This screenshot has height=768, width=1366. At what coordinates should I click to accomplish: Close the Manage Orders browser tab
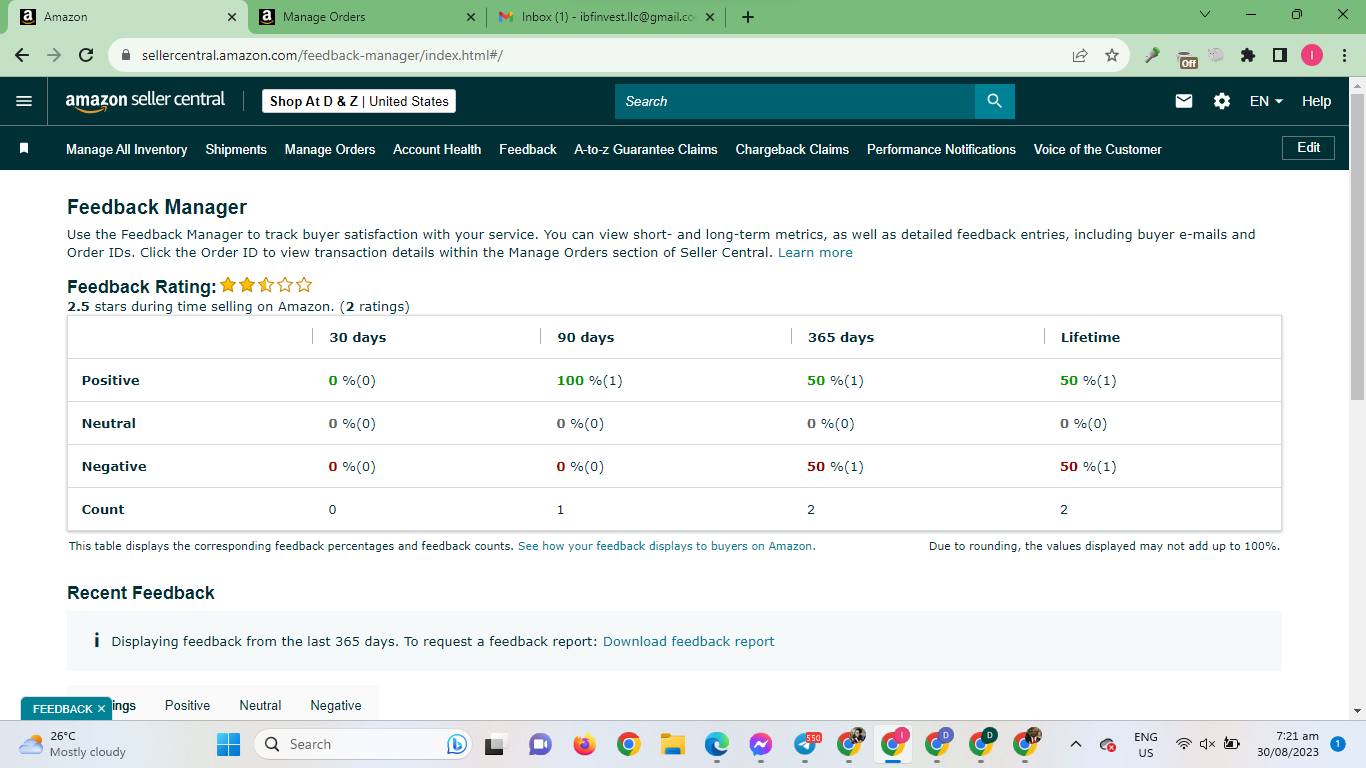coord(471,17)
